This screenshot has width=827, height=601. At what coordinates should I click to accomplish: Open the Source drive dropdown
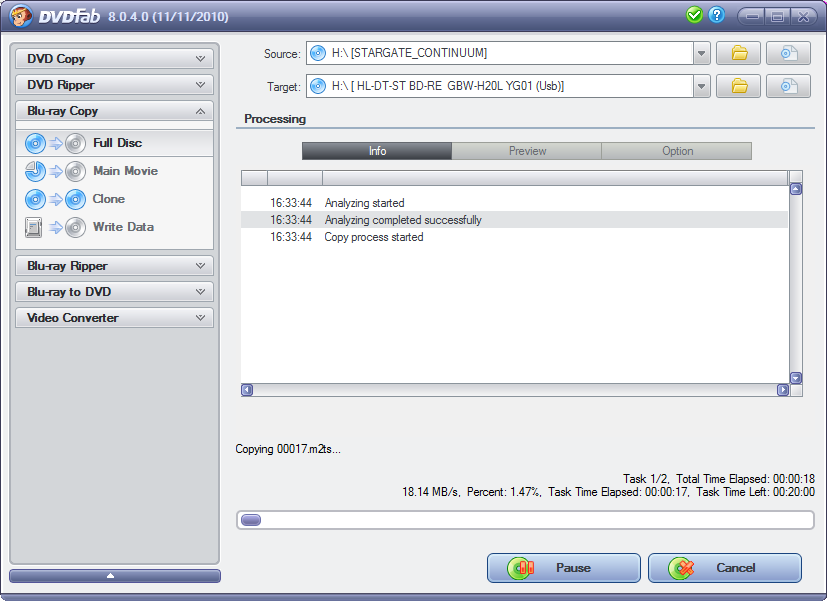pyautogui.click(x=701, y=53)
